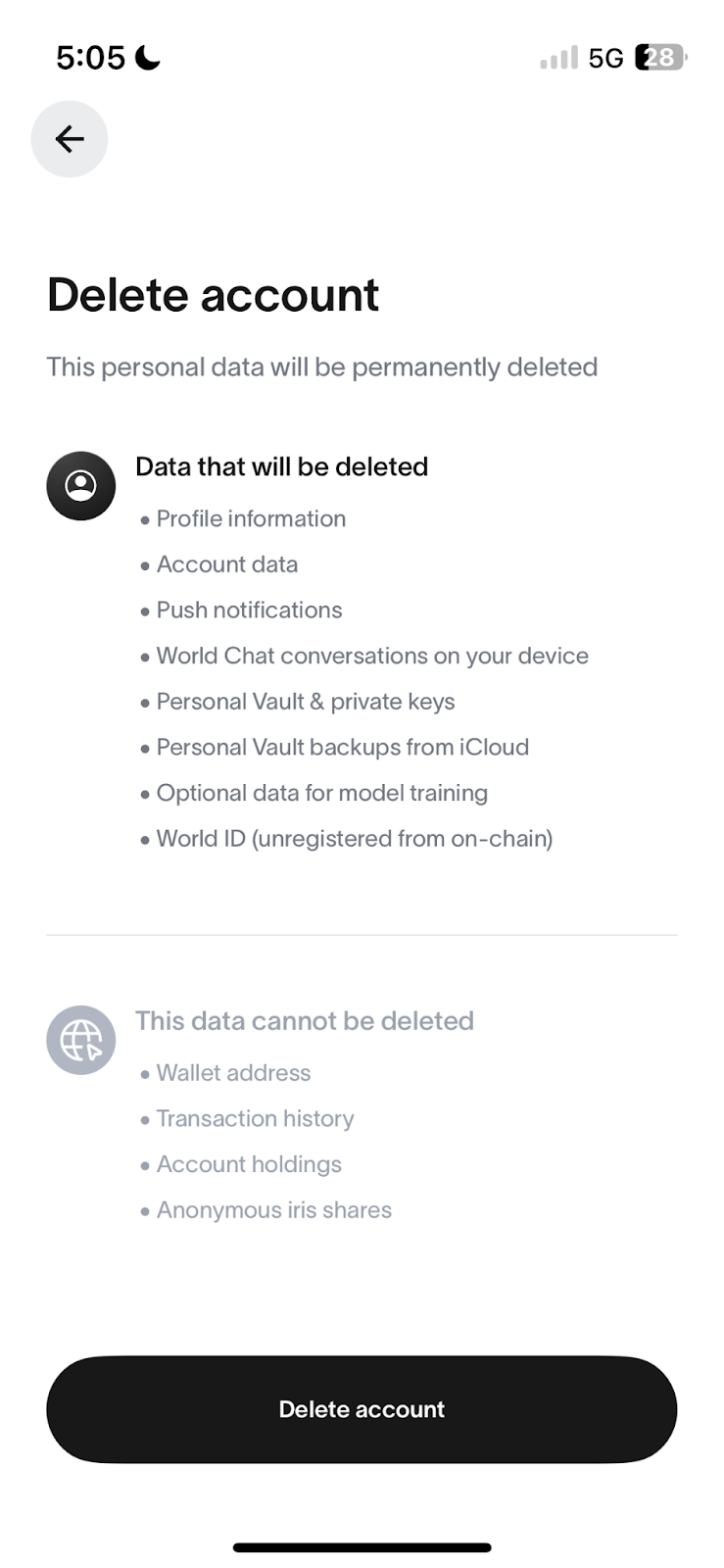The width and height of the screenshot is (724, 1568).
Task: Tap the Account data list item
Action: tap(227, 564)
